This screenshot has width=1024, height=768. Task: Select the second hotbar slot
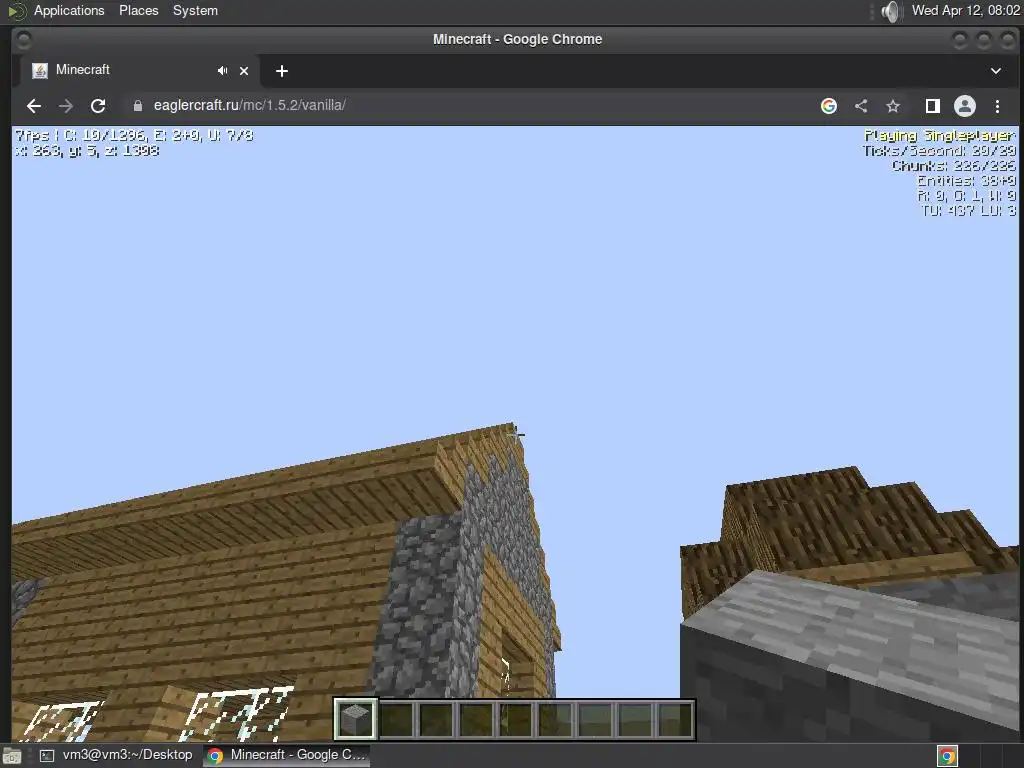(396, 720)
